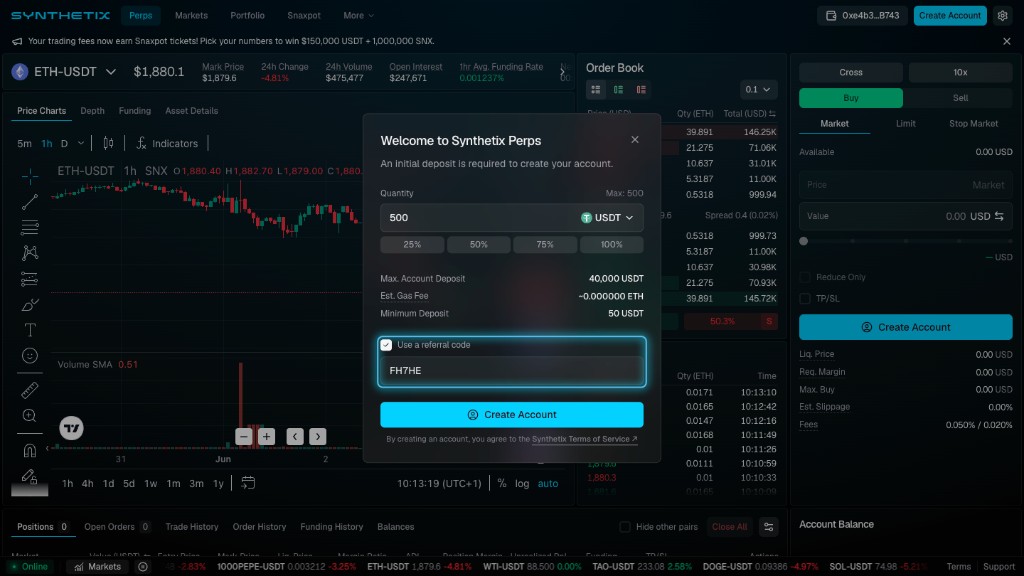
Task: Select the ruler measure tool
Action: point(29,390)
